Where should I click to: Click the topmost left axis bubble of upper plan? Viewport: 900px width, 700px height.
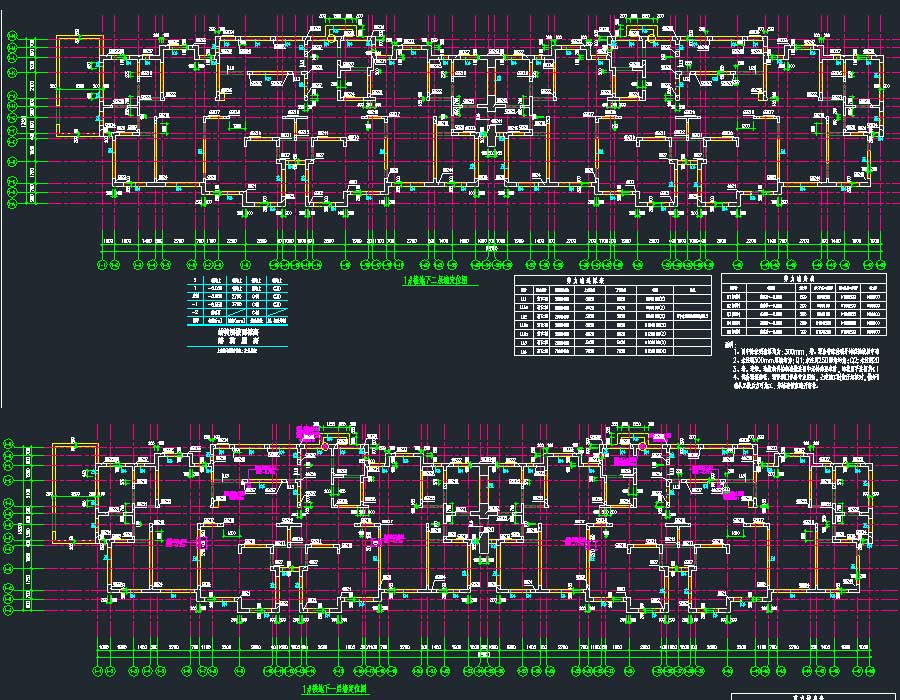point(13,37)
